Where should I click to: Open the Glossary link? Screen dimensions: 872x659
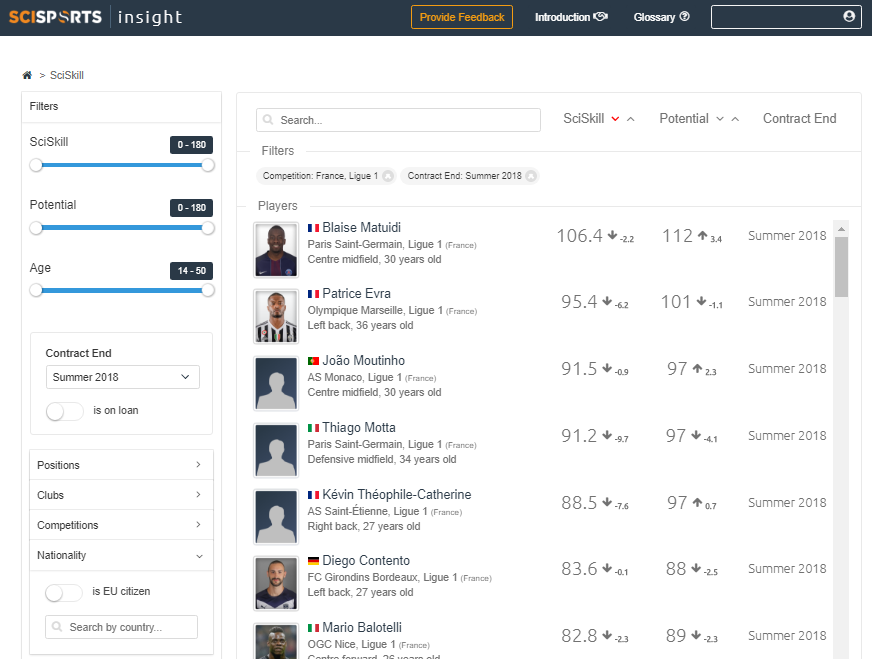(x=662, y=17)
